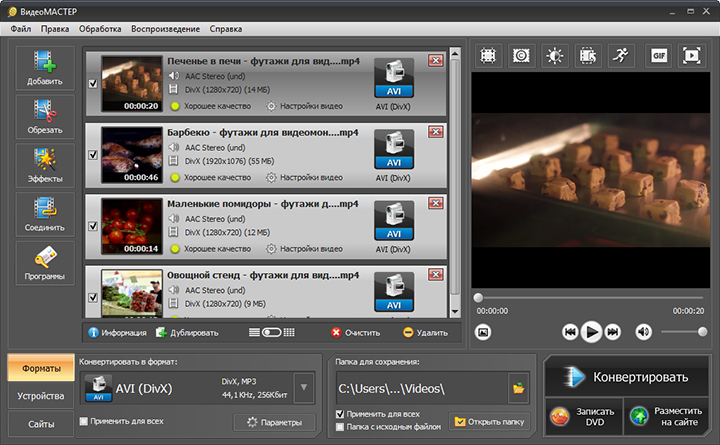Click the Удалить button
The width and height of the screenshot is (720, 445).
point(425,332)
